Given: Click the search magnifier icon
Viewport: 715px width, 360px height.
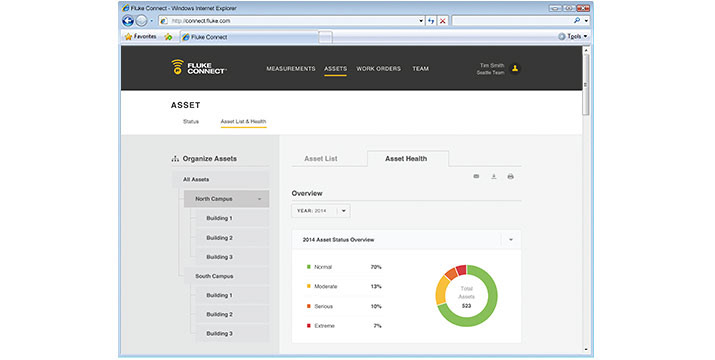Looking at the screenshot, I should click(577, 21).
